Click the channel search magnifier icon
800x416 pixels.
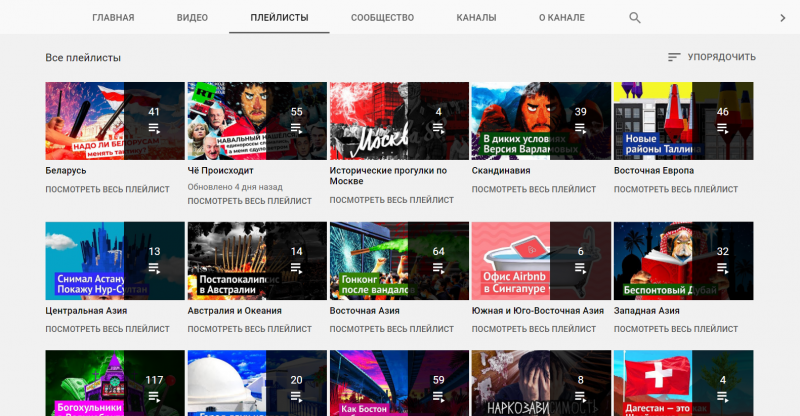click(634, 18)
